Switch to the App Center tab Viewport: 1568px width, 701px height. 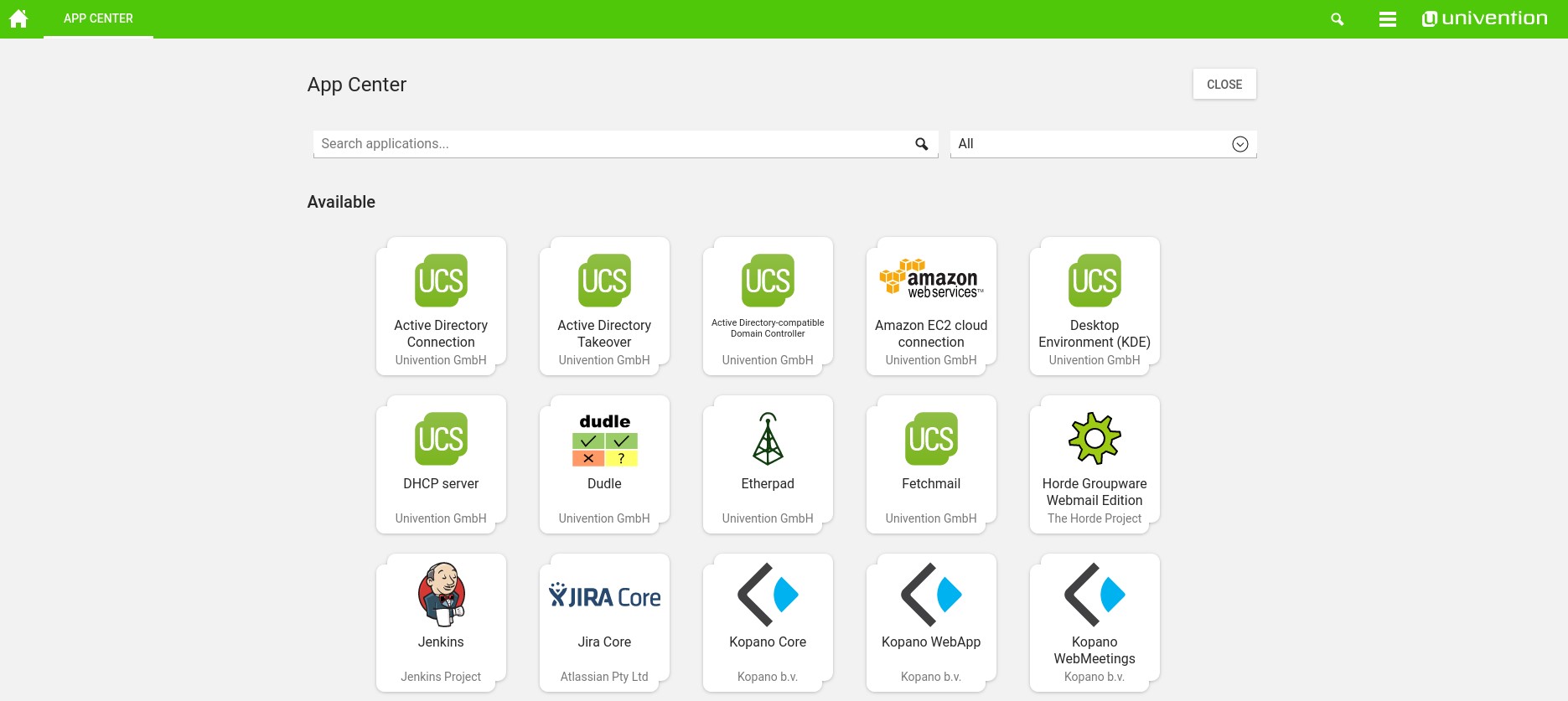click(x=98, y=18)
